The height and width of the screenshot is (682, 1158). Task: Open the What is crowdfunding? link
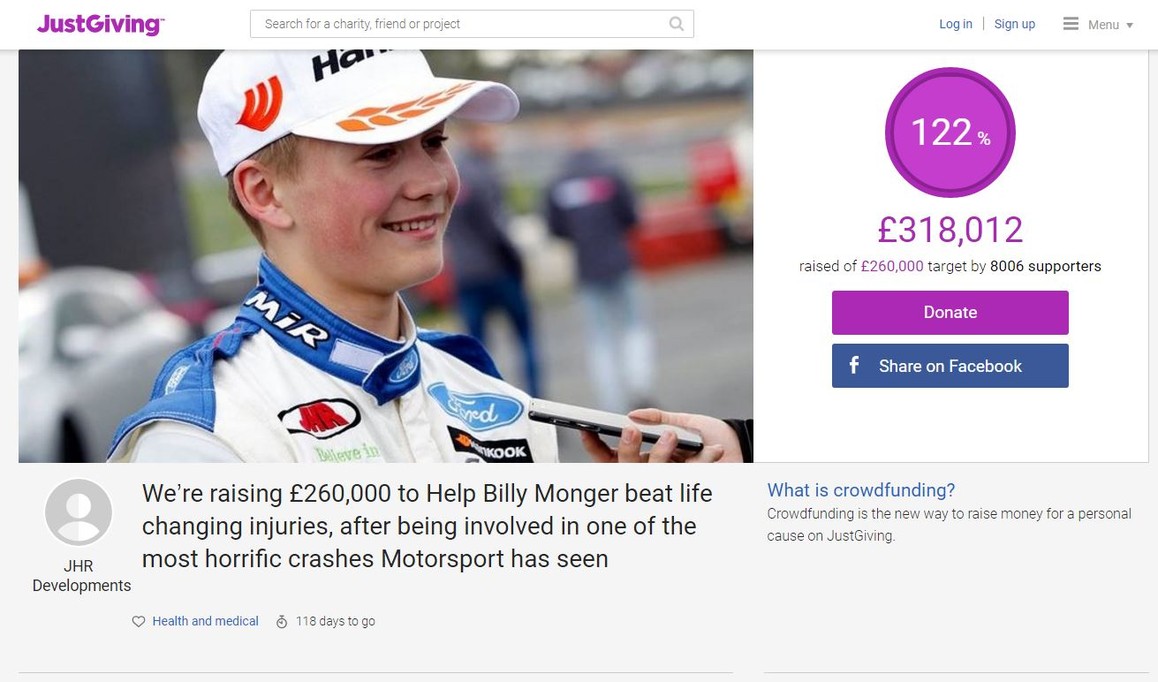(x=861, y=490)
